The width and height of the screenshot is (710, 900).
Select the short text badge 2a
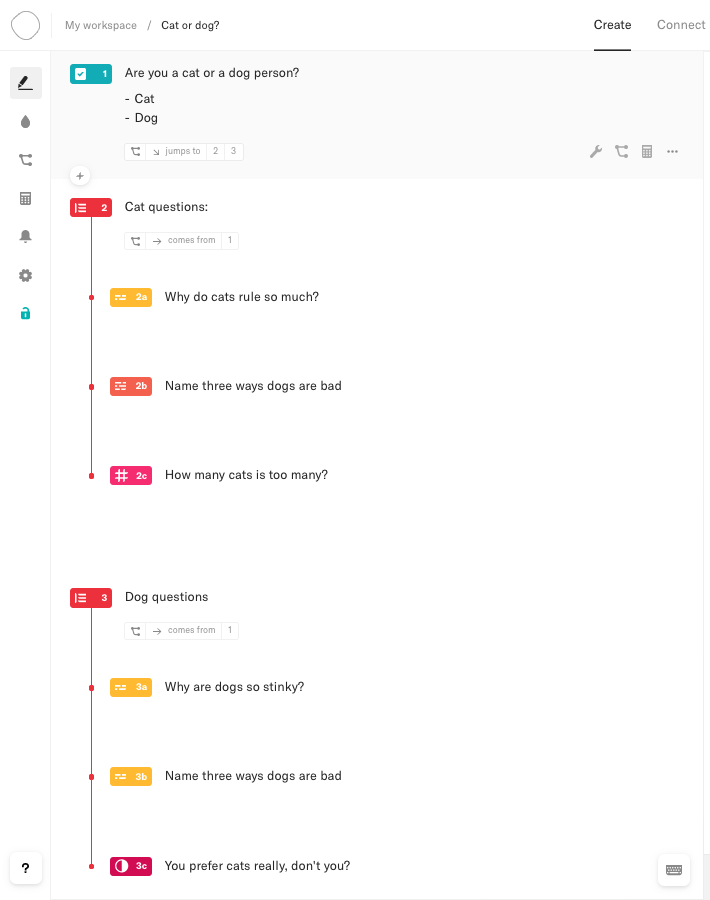pos(131,297)
